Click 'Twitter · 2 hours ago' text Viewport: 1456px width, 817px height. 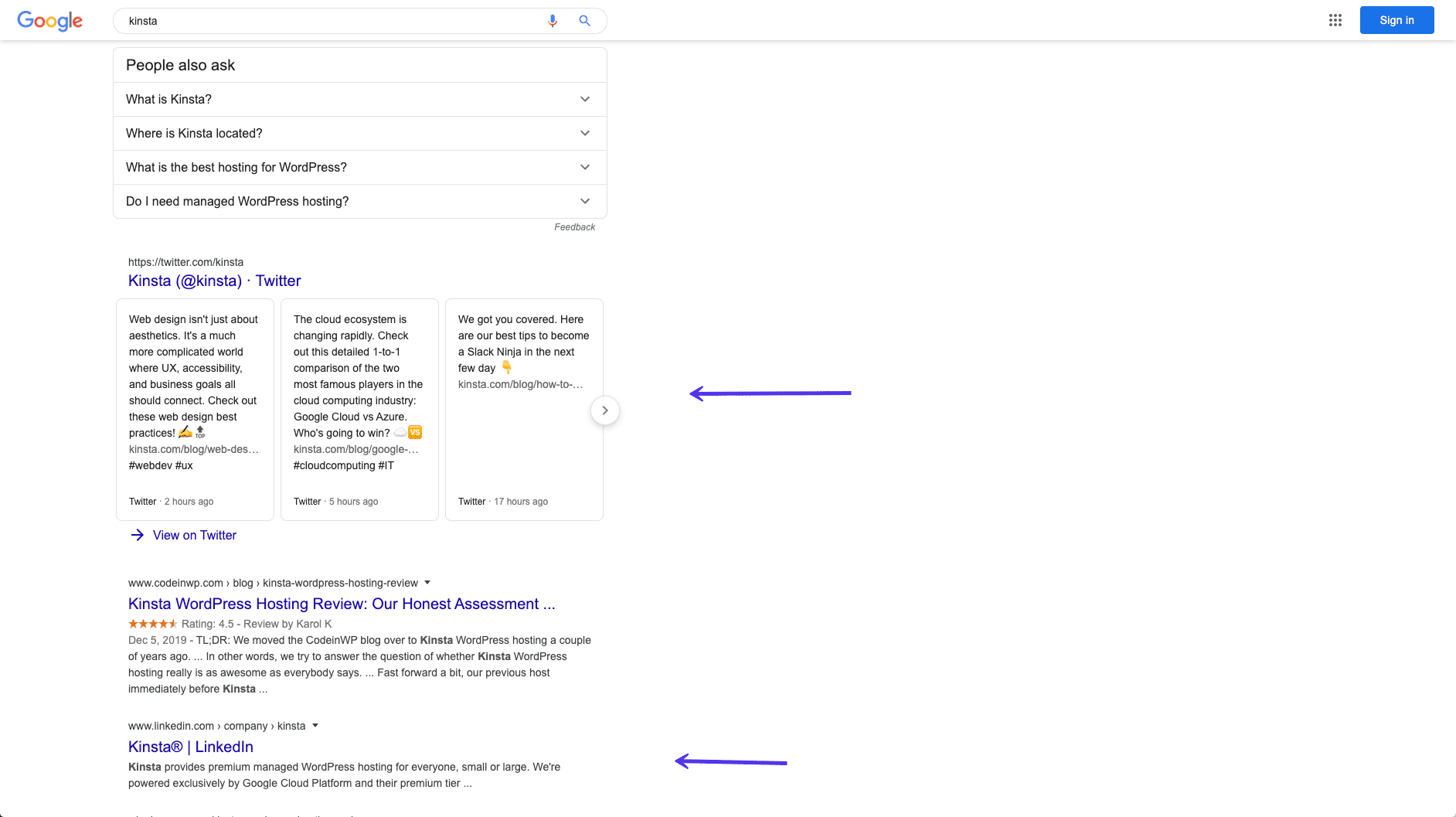click(171, 502)
